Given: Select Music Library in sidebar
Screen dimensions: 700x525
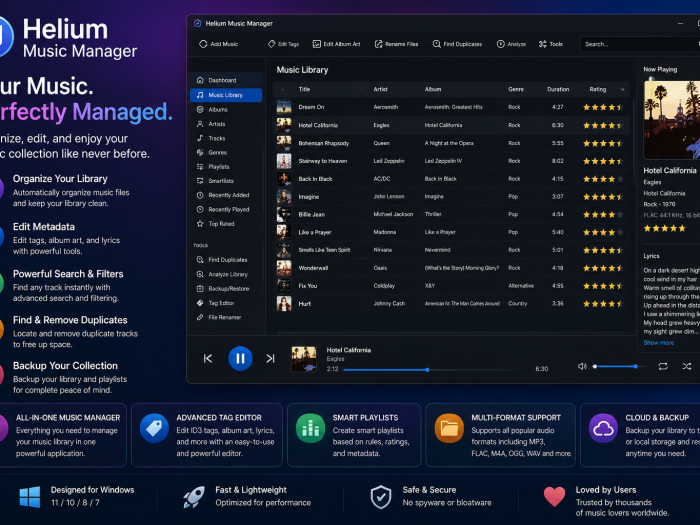Looking at the screenshot, I should 226,95.
